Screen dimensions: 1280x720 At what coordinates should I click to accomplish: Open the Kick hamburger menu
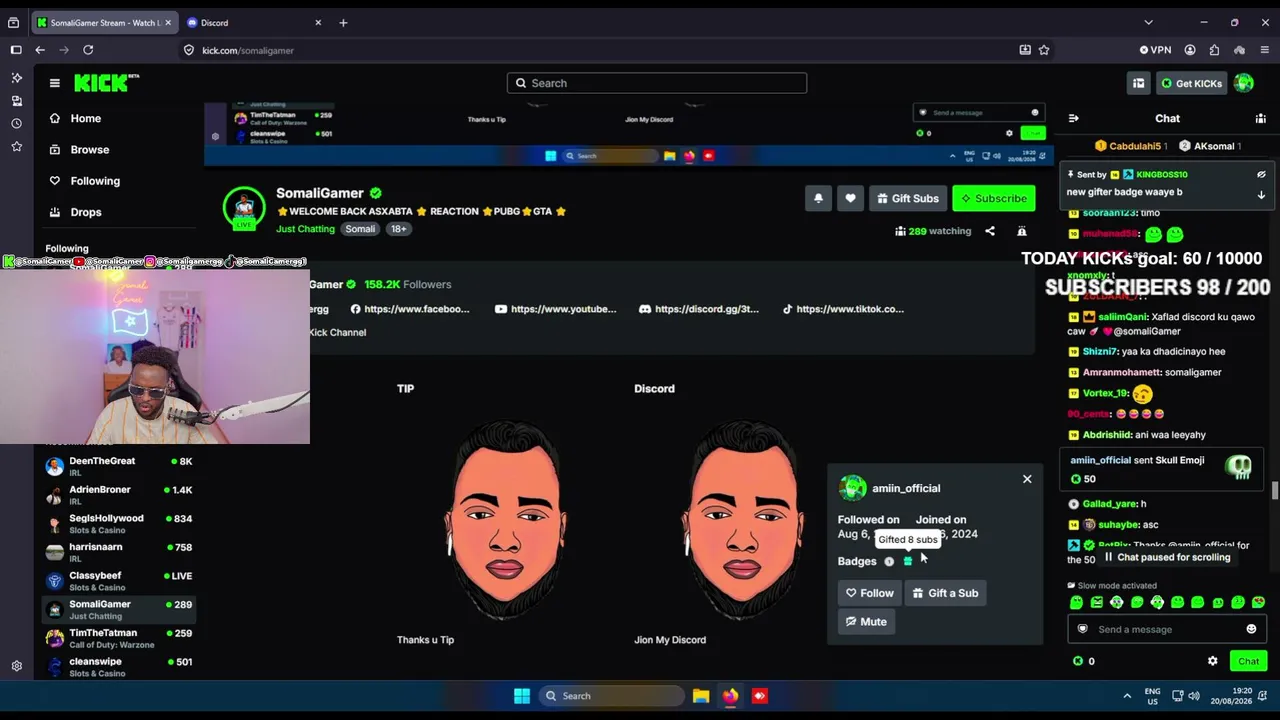coord(55,83)
